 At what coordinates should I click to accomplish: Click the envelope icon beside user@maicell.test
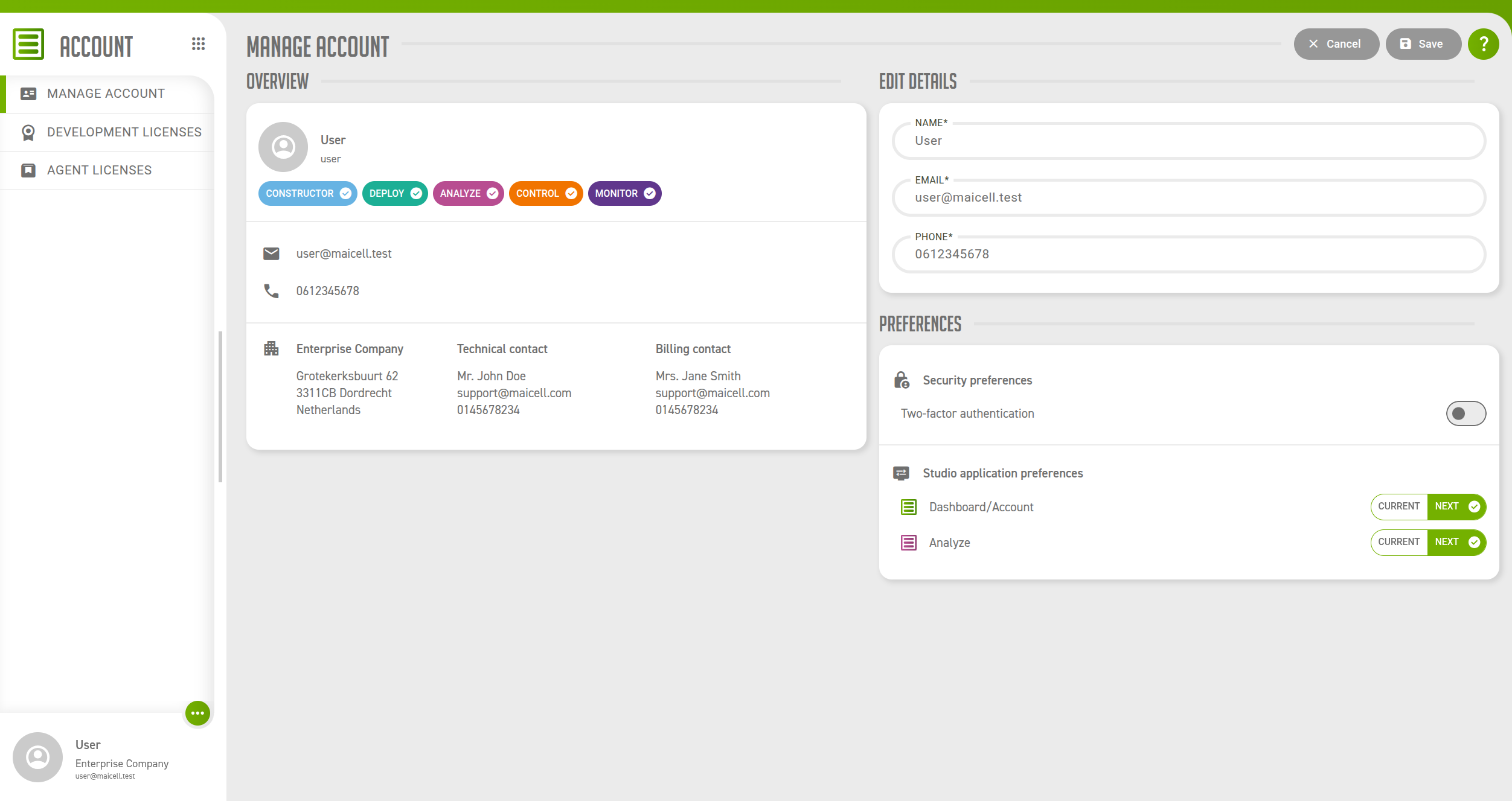(x=271, y=254)
